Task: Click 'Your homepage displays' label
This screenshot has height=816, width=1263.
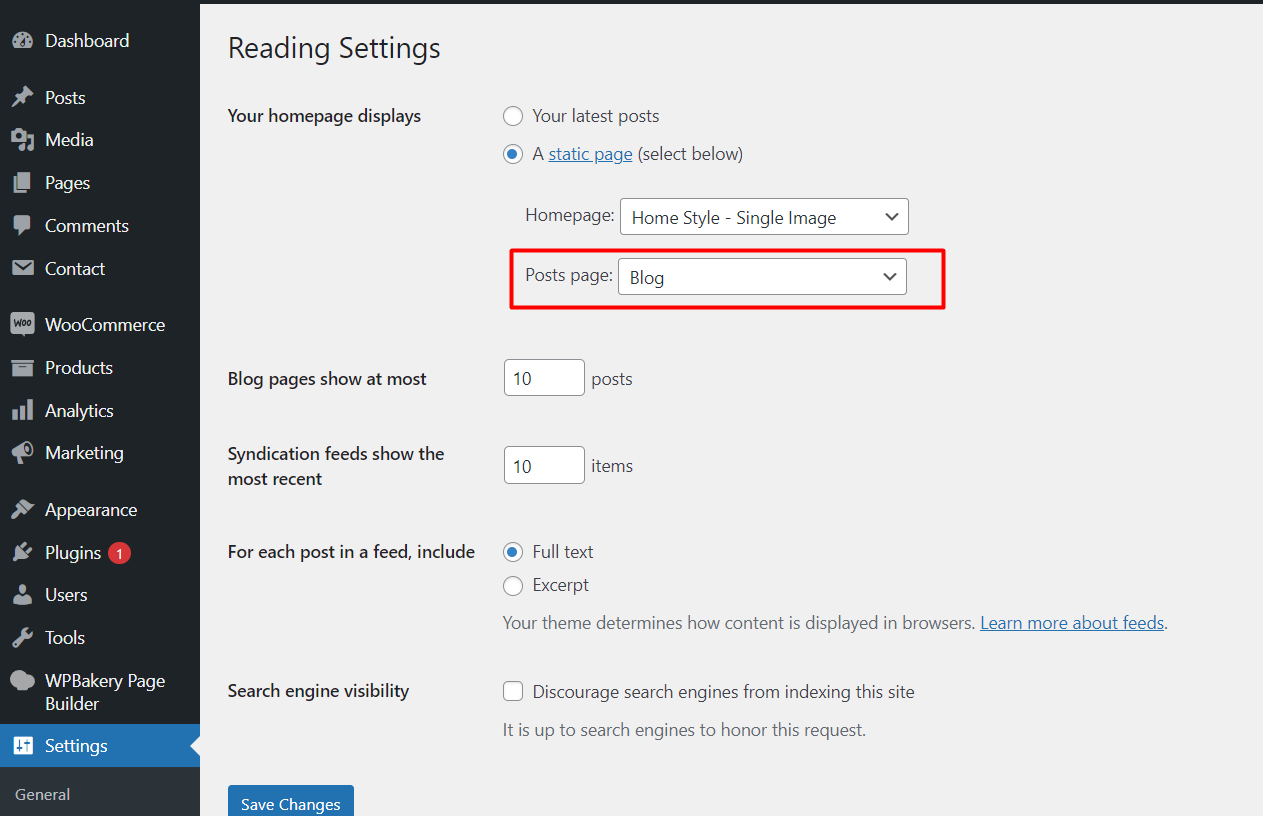Action: point(324,116)
